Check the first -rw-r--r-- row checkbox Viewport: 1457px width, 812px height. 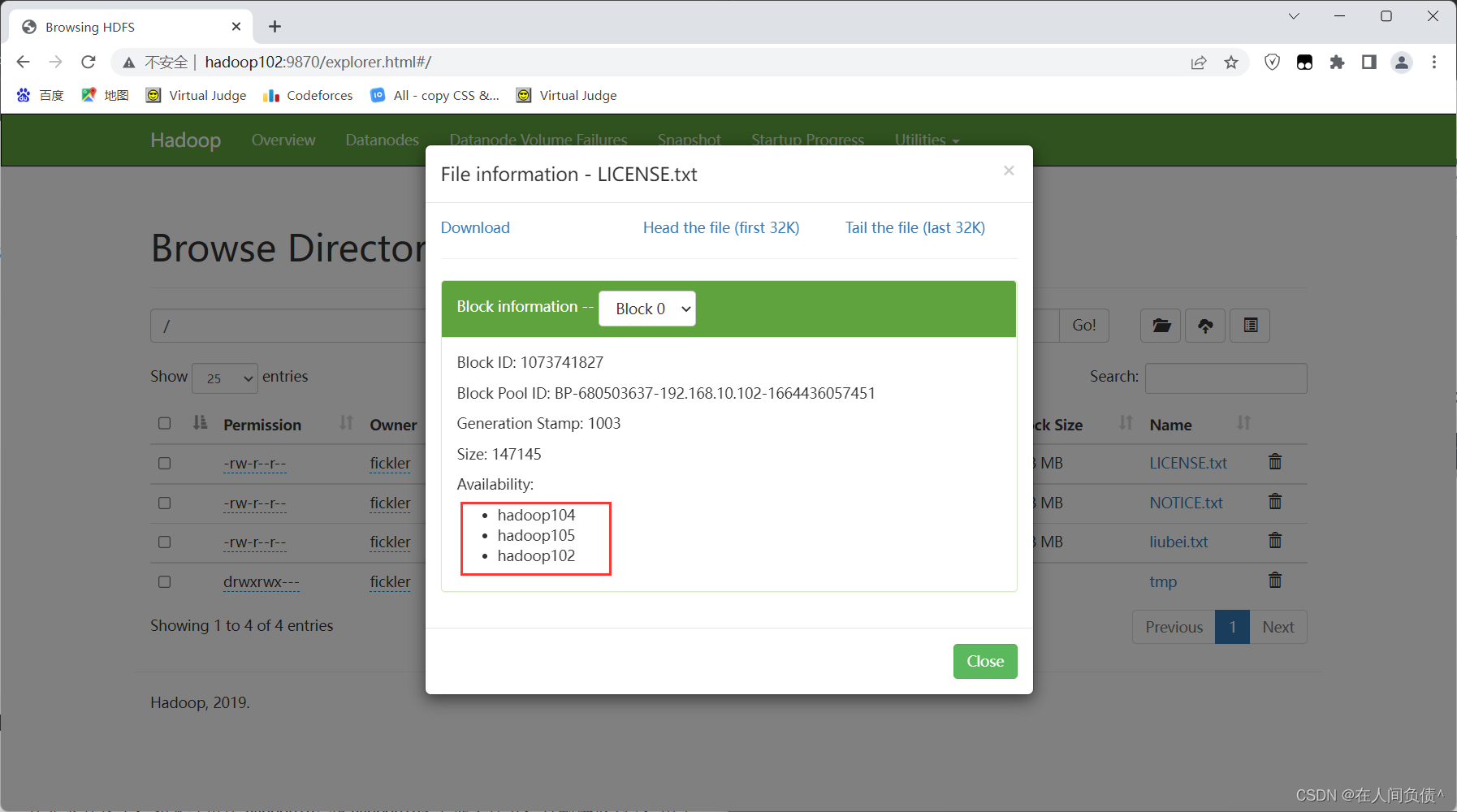tap(165, 463)
